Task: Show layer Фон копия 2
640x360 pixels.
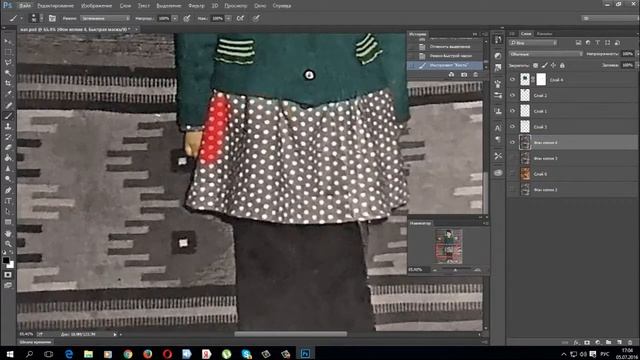Action: pyautogui.click(x=513, y=189)
